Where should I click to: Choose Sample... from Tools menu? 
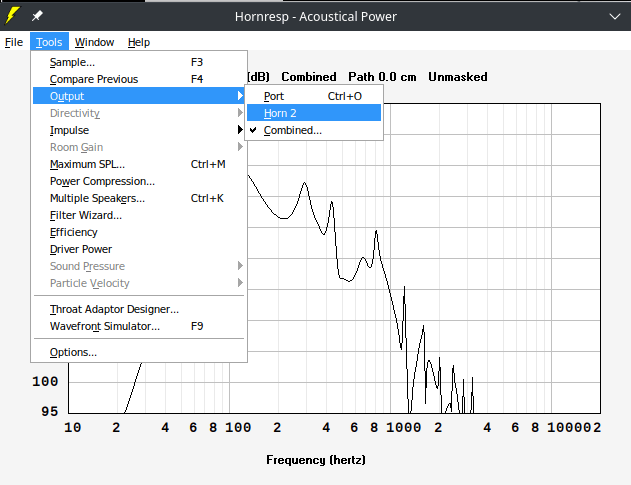click(x=139, y=62)
